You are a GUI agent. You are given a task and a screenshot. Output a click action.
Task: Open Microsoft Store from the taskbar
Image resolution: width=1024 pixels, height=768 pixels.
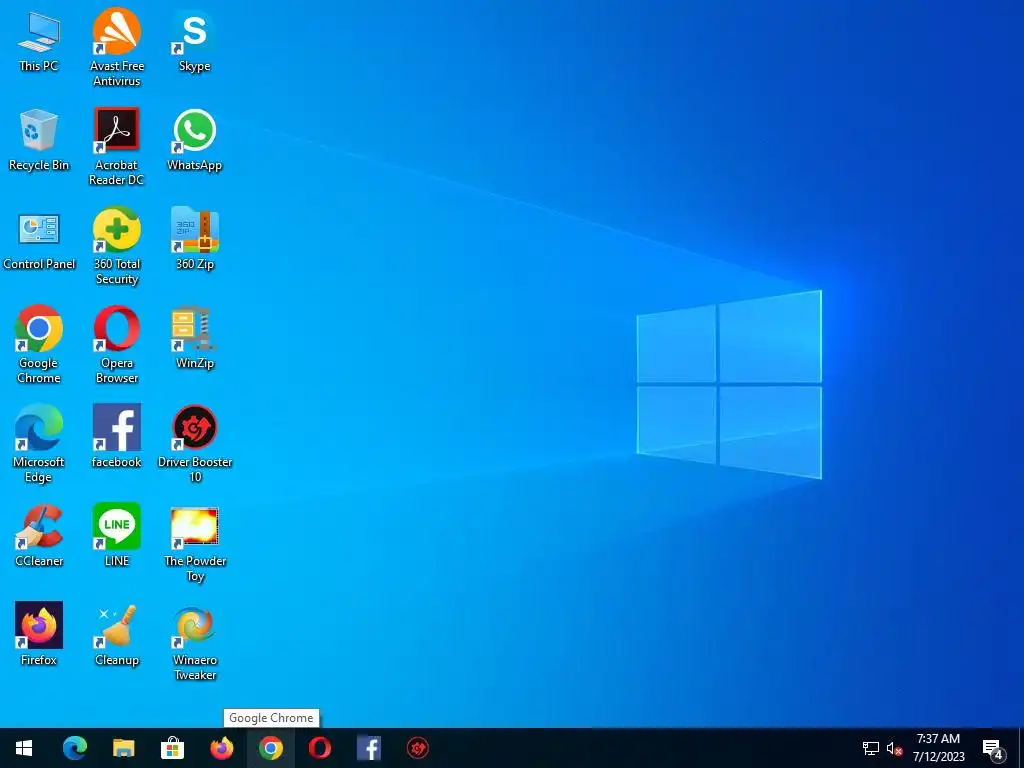click(x=172, y=748)
